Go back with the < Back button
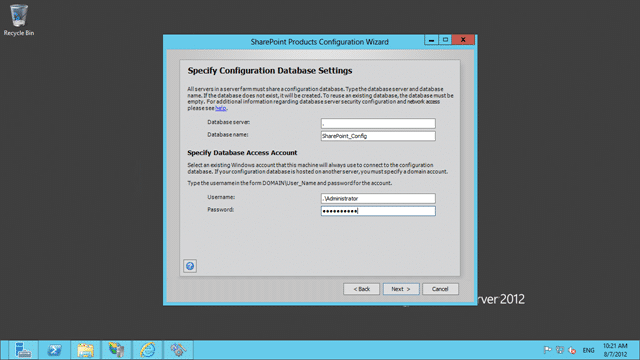This screenshot has width=640, height=360. [x=361, y=289]
